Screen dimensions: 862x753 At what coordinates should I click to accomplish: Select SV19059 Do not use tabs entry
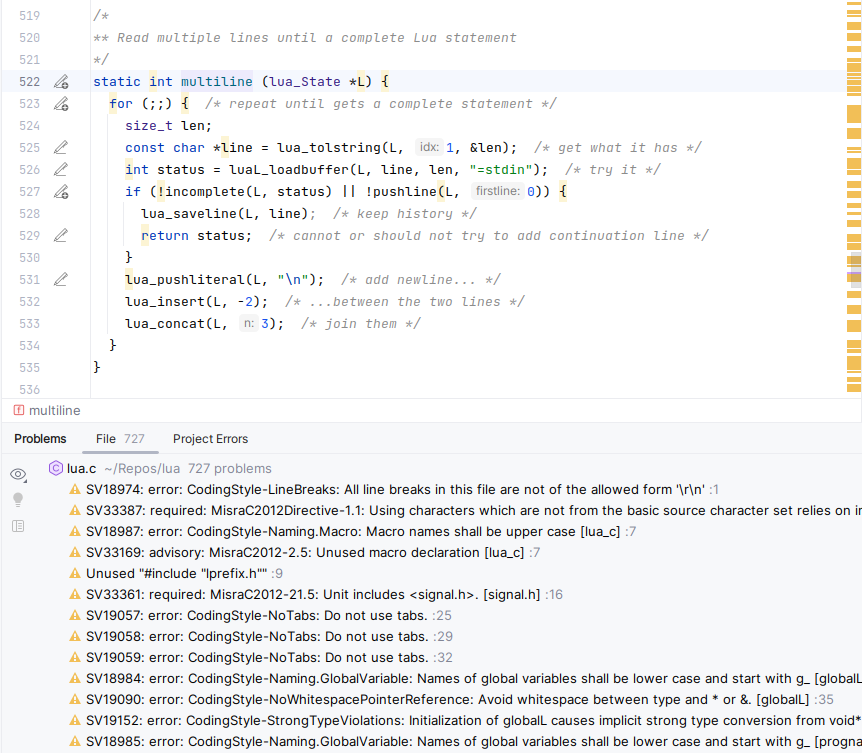261,657
